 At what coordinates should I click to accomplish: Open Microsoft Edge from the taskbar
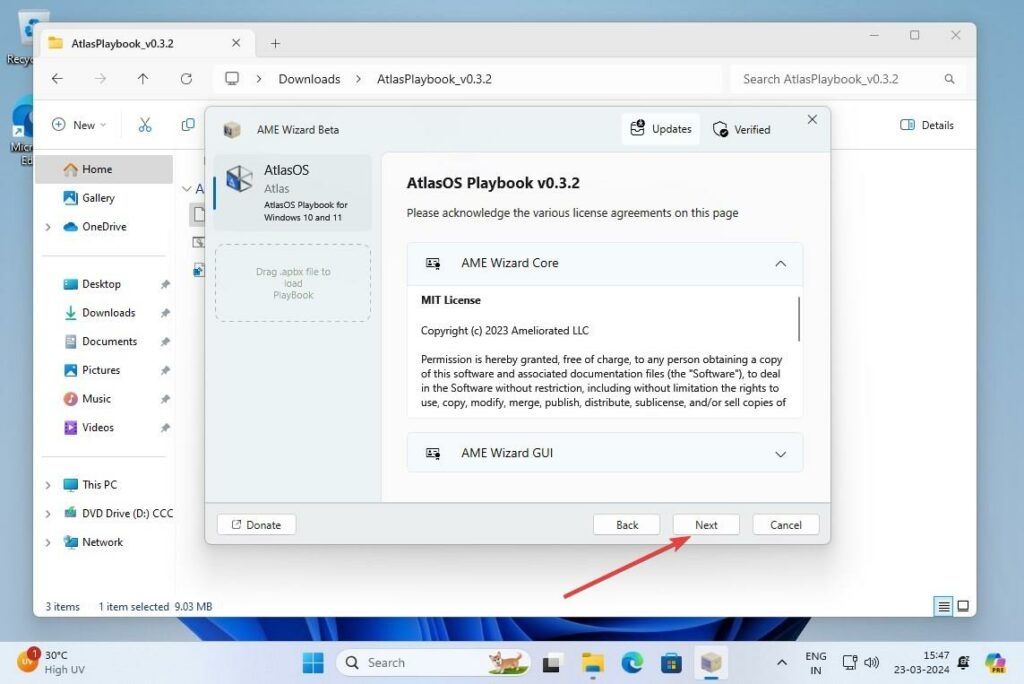click(632, 662)
